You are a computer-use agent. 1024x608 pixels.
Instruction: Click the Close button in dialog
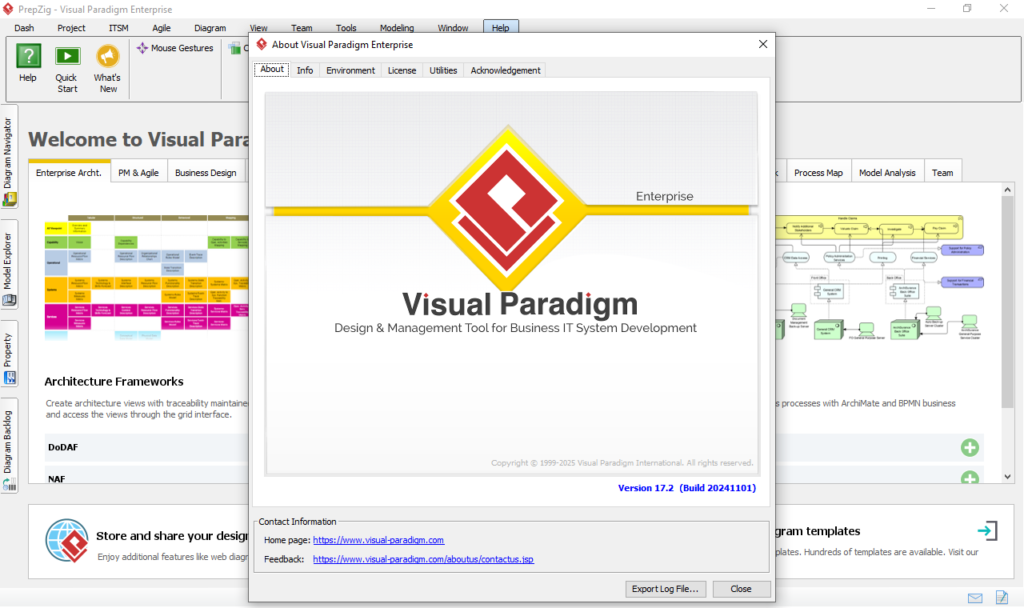point(741,588)
